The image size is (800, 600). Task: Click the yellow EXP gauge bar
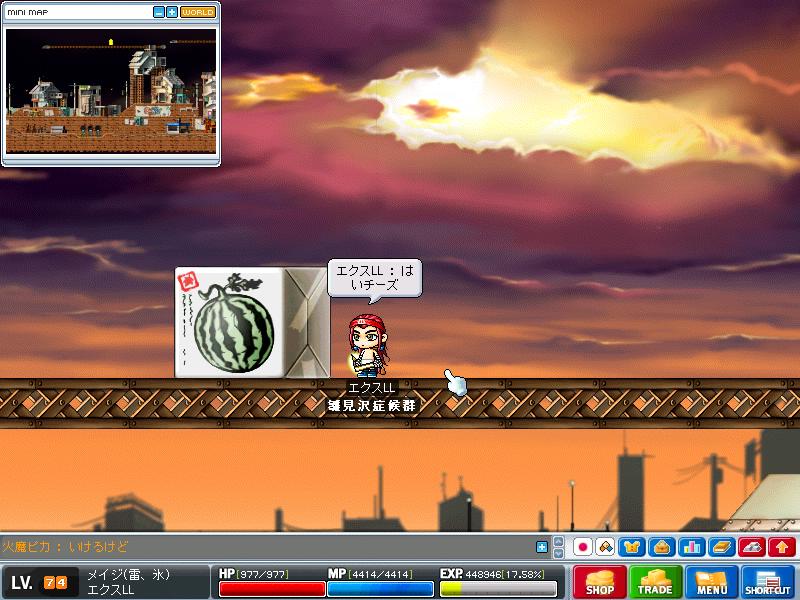click(x=498, y=589)
